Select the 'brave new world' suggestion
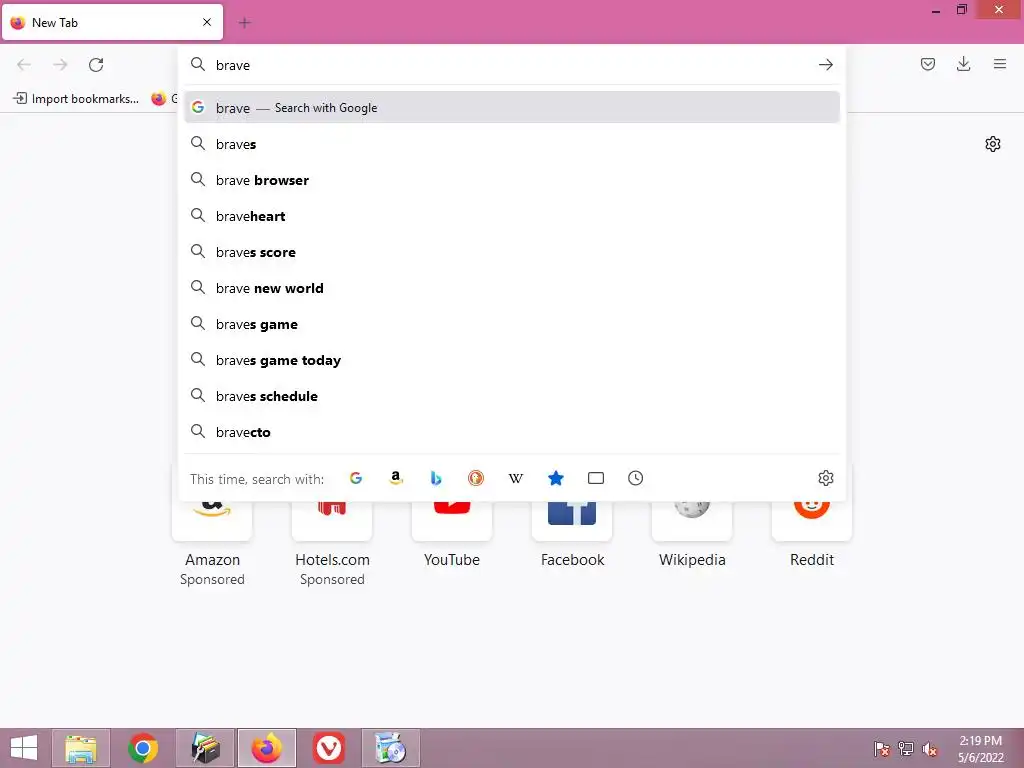This screenshot has height=768, width=1024. (x=512, y=287)
